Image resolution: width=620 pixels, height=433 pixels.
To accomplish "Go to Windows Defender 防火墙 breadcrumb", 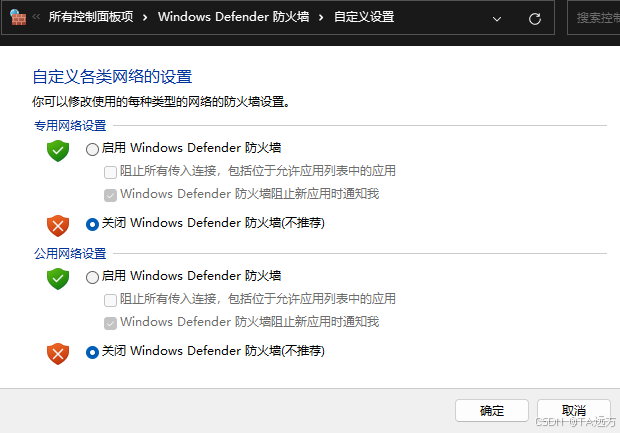I will [x=233, y=17].
